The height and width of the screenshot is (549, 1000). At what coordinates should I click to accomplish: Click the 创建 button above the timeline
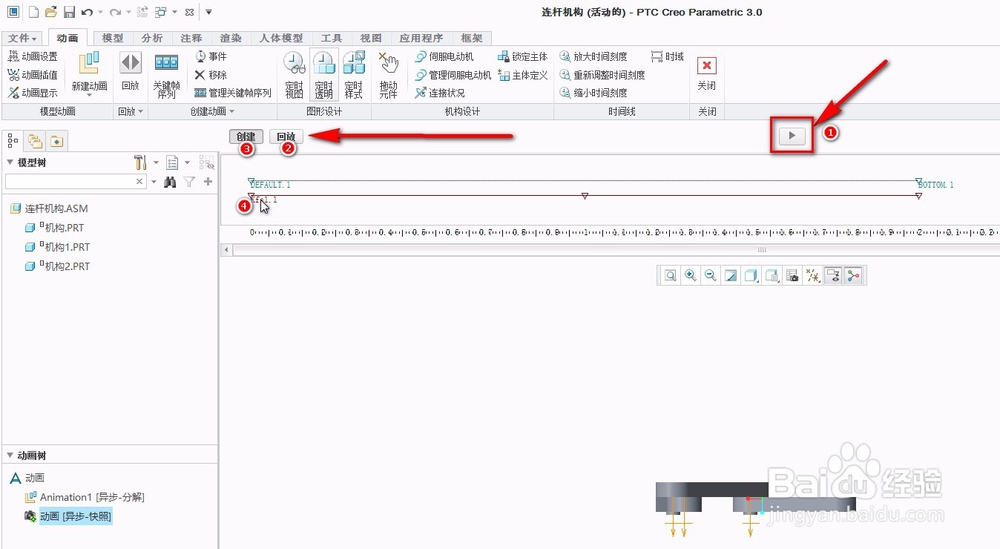coord(246,136)
